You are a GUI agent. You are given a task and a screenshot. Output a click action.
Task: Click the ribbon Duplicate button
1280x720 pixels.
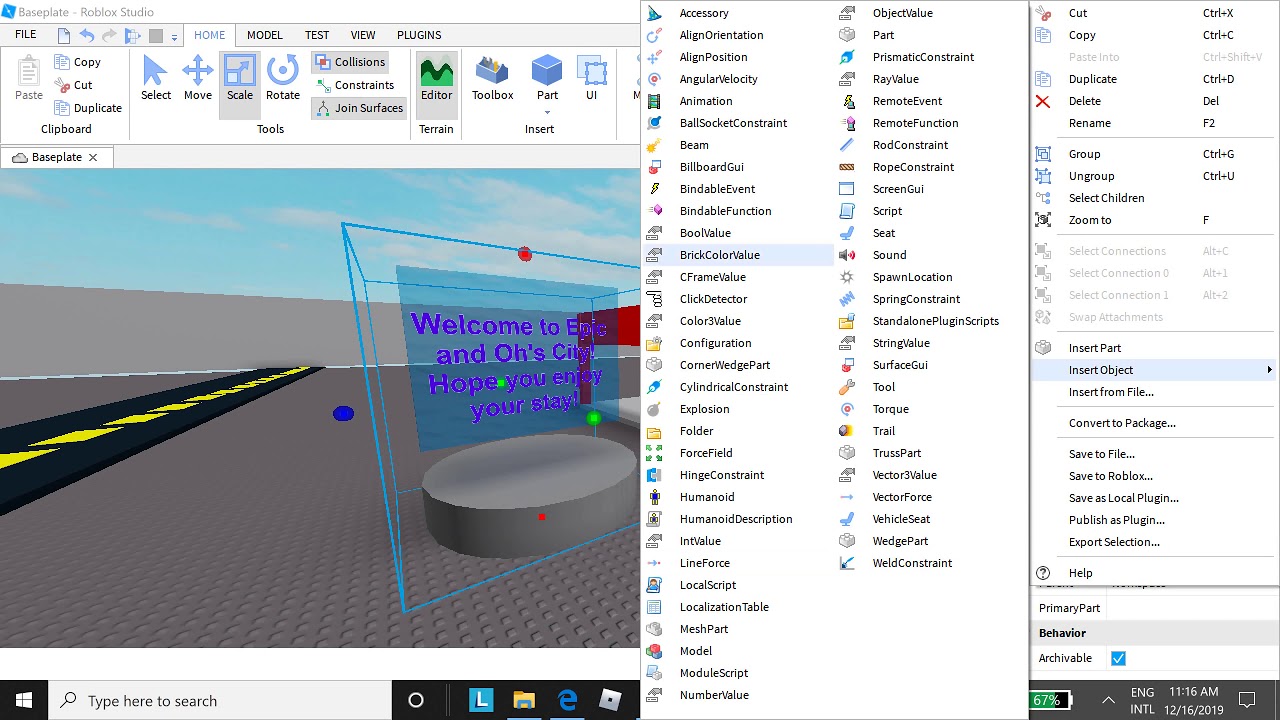pyautogui.click(x=88, y=108)
